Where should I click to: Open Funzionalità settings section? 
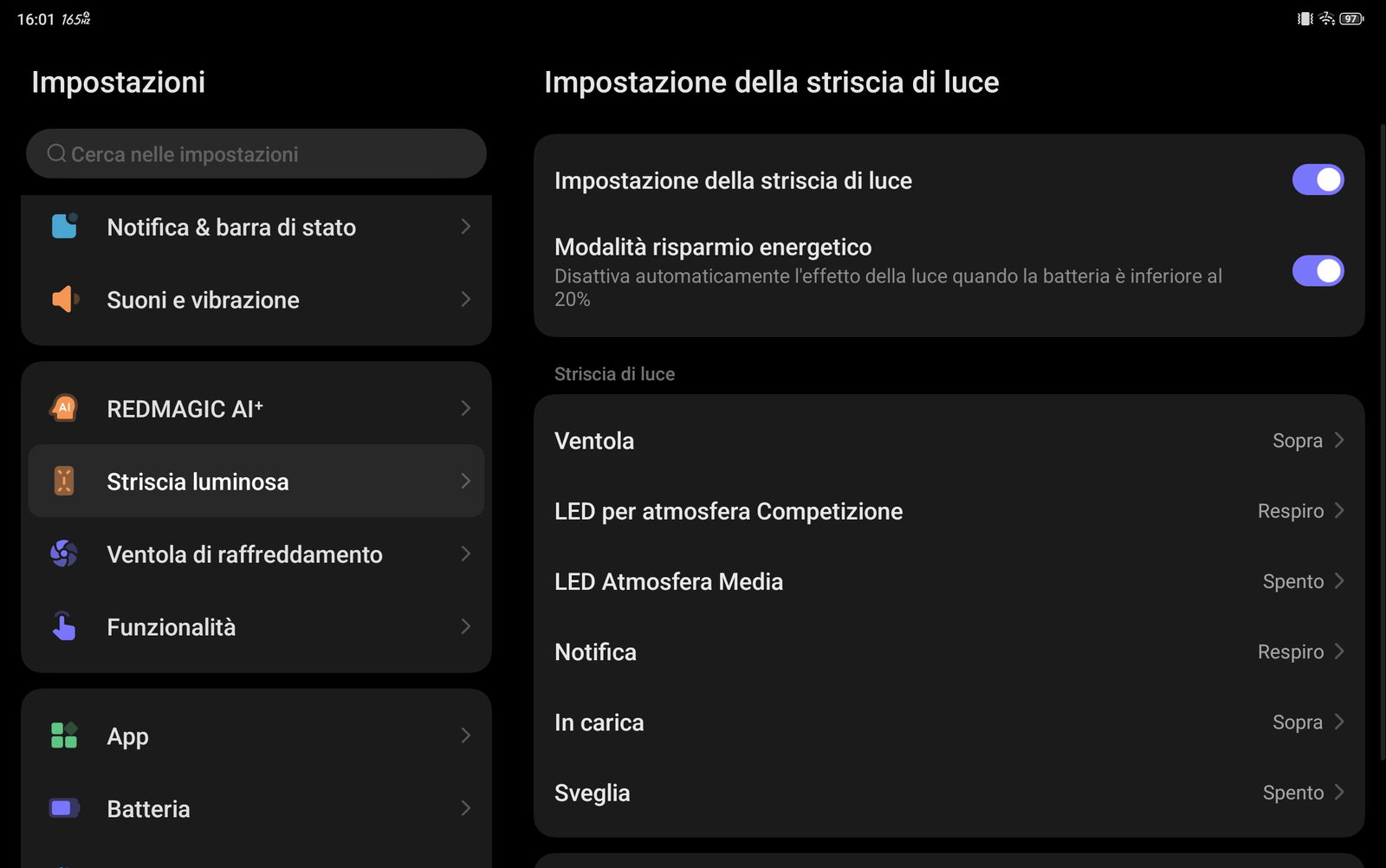[171, 626]
